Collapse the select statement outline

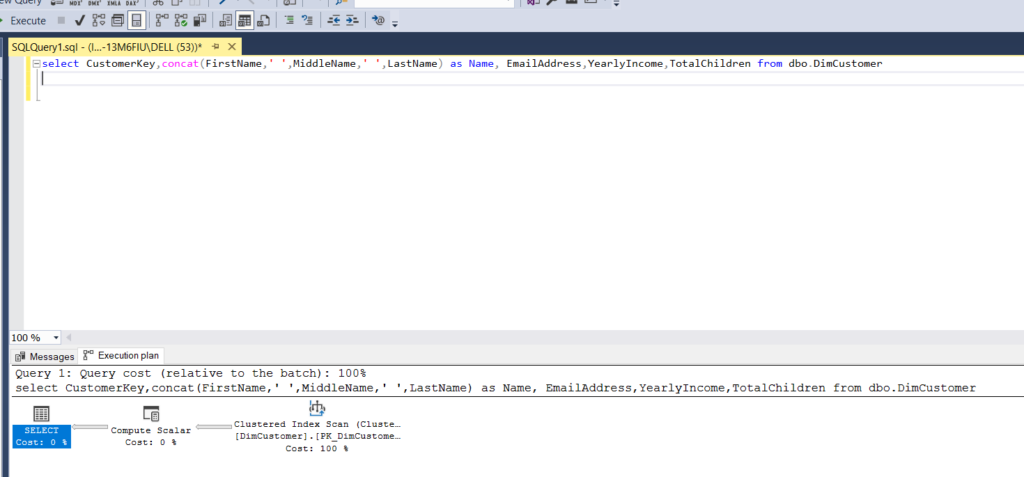[37, 64]
